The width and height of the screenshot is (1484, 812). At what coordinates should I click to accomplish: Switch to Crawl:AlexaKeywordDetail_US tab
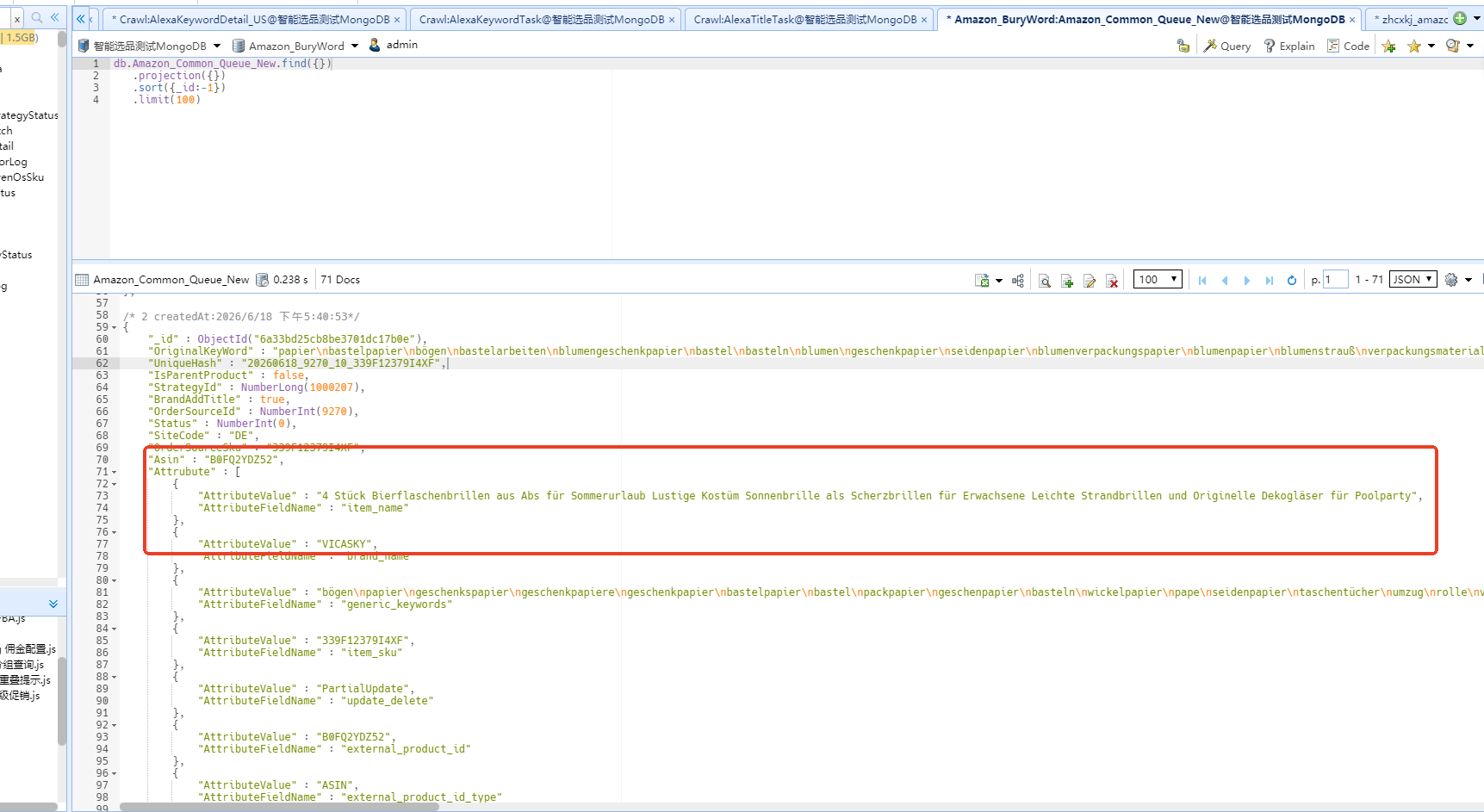tap(254, 19)
